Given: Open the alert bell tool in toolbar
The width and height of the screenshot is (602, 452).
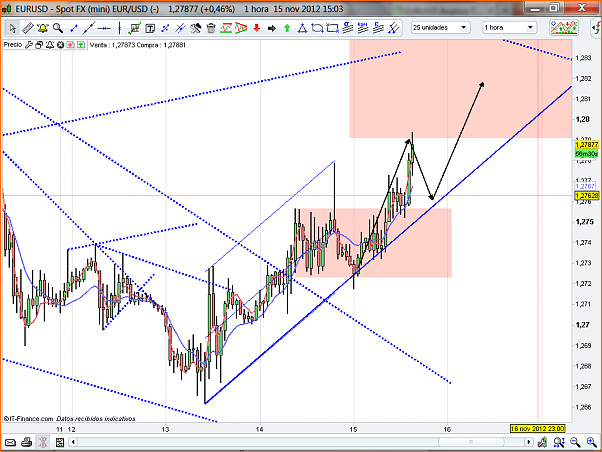Looking at the screenshot, I should [43, 28].
